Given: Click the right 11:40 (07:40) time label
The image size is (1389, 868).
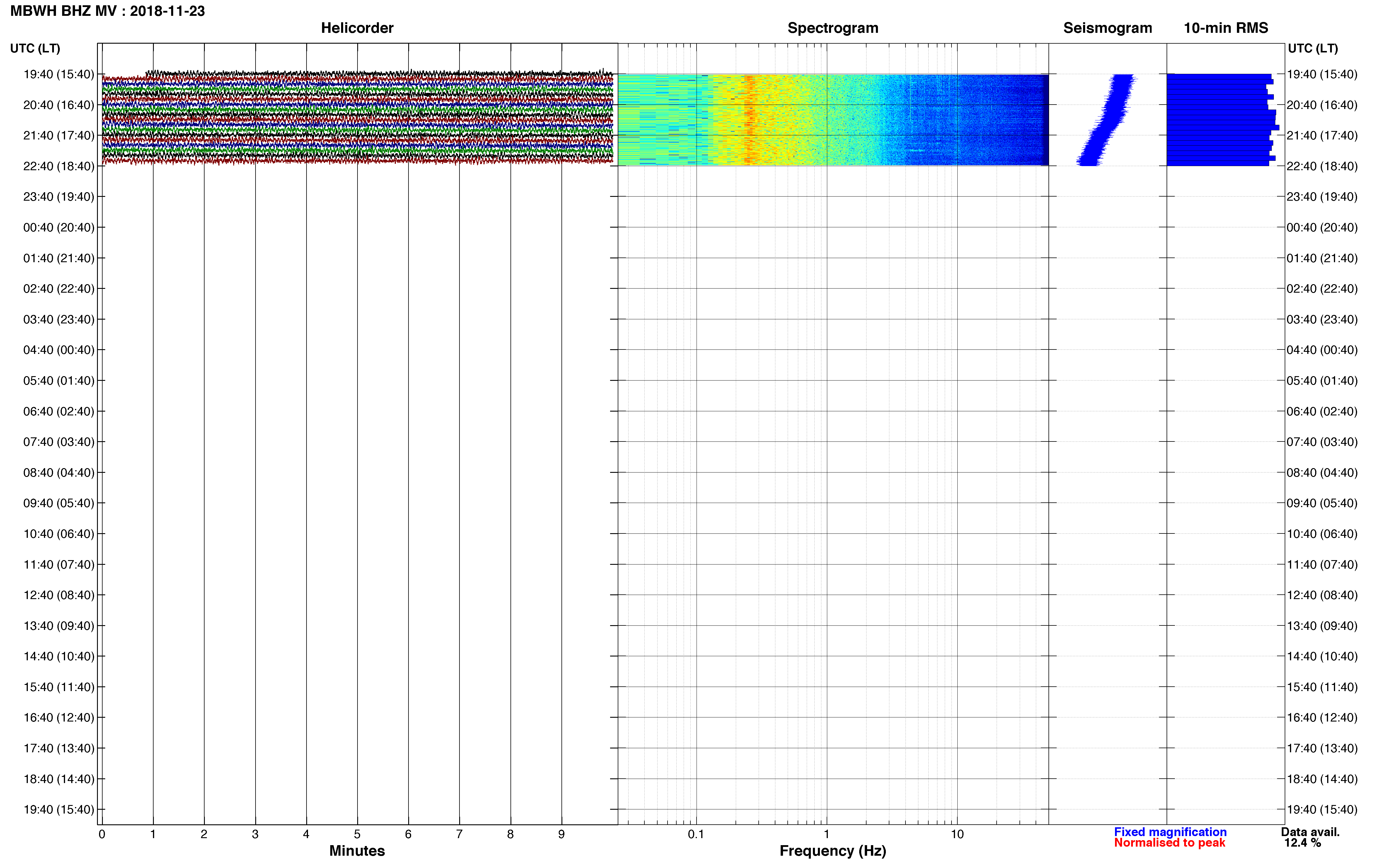Looking at the screenshot, I should coord(1322,565).
